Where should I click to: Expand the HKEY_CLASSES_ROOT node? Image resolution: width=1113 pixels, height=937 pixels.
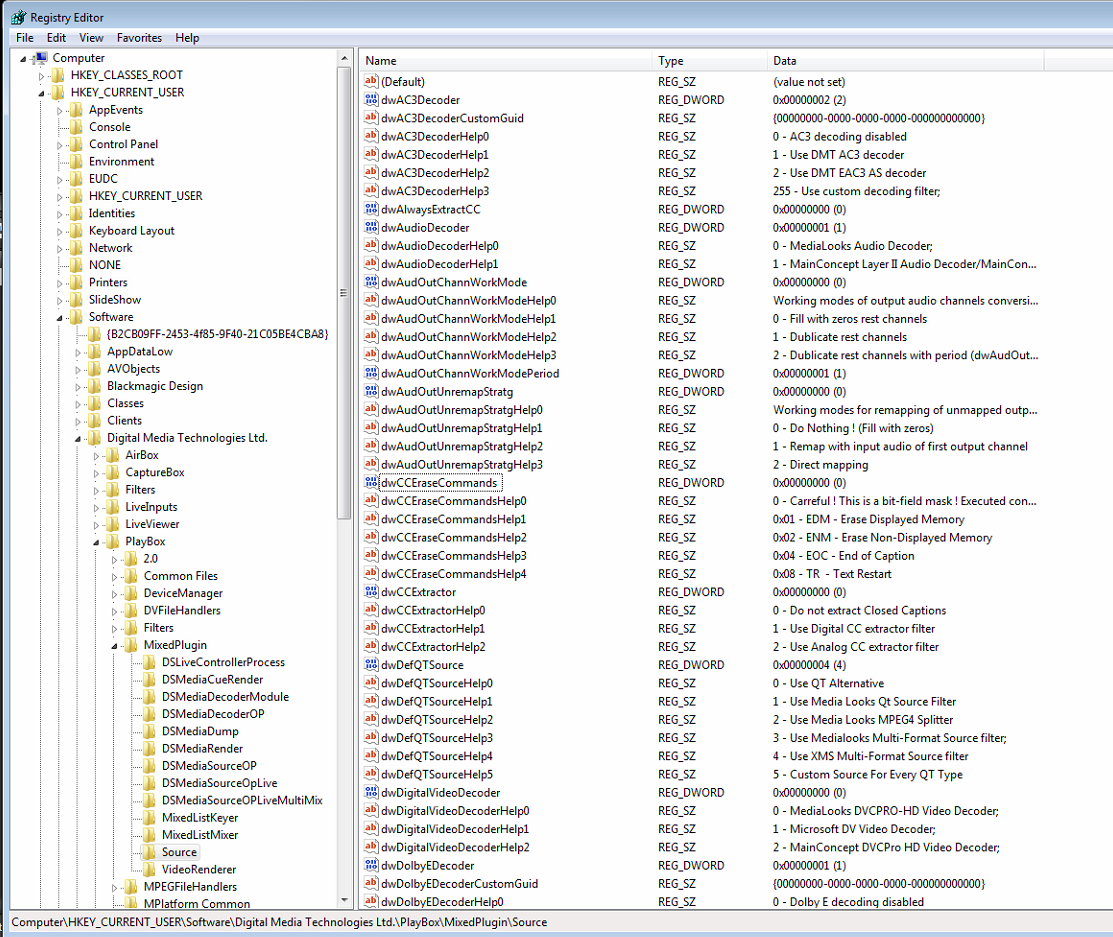[x=41, y=76]
